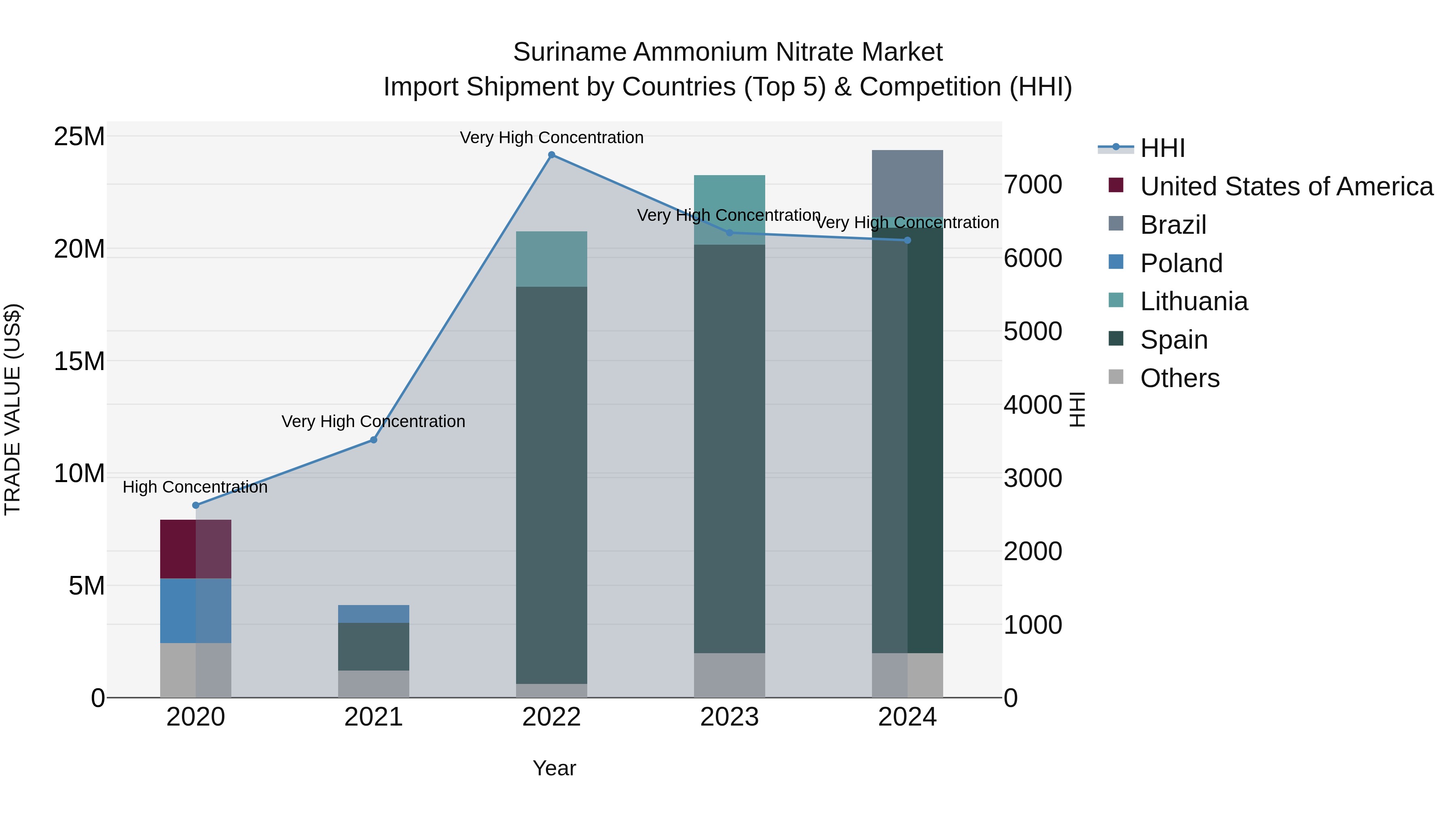Viewport: 1456px width, 819px height.
Task: Click the 2024 x-axis year label
Action: [x=908, y=717]
